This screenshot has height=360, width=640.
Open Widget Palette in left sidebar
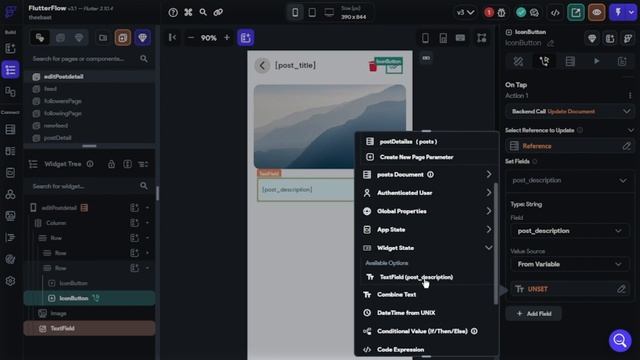(x=10, y=48)
